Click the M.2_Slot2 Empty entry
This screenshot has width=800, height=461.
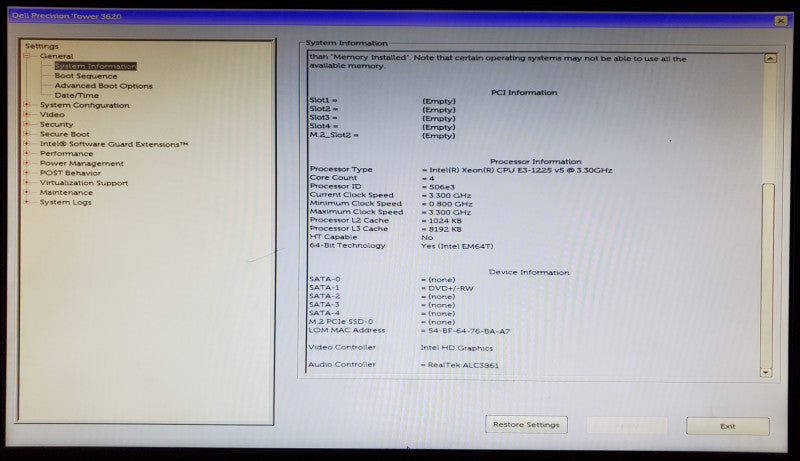click(x=439, y=136)
